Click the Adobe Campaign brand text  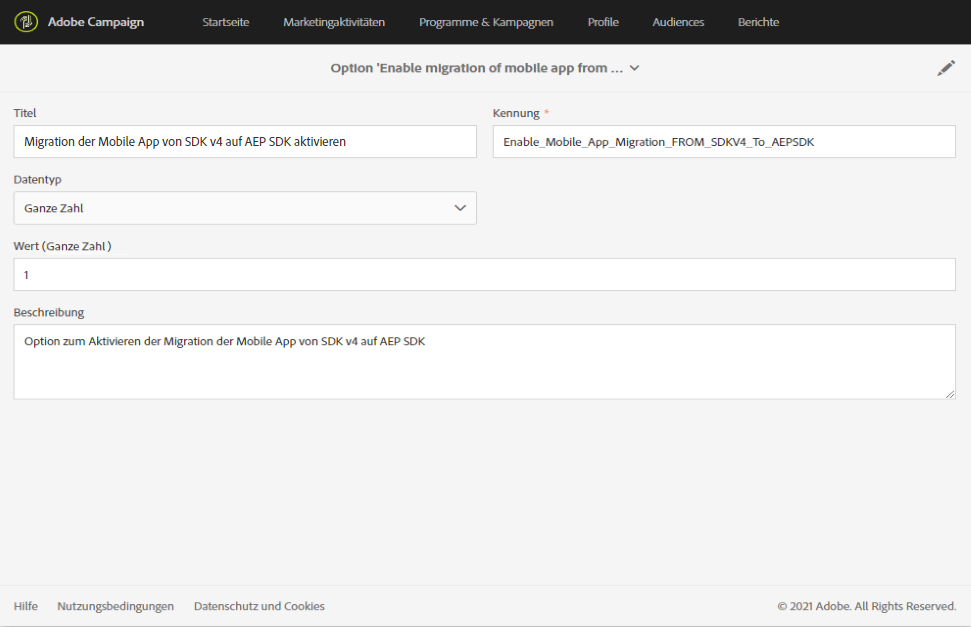point(96,22)
